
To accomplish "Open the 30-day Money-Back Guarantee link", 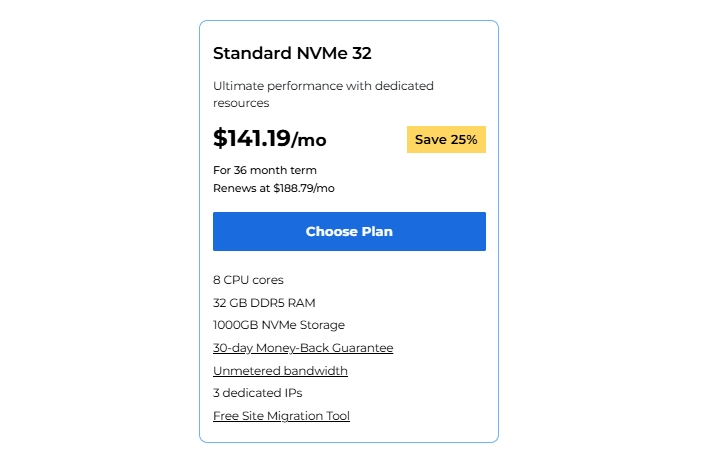I will pos(303,348).
